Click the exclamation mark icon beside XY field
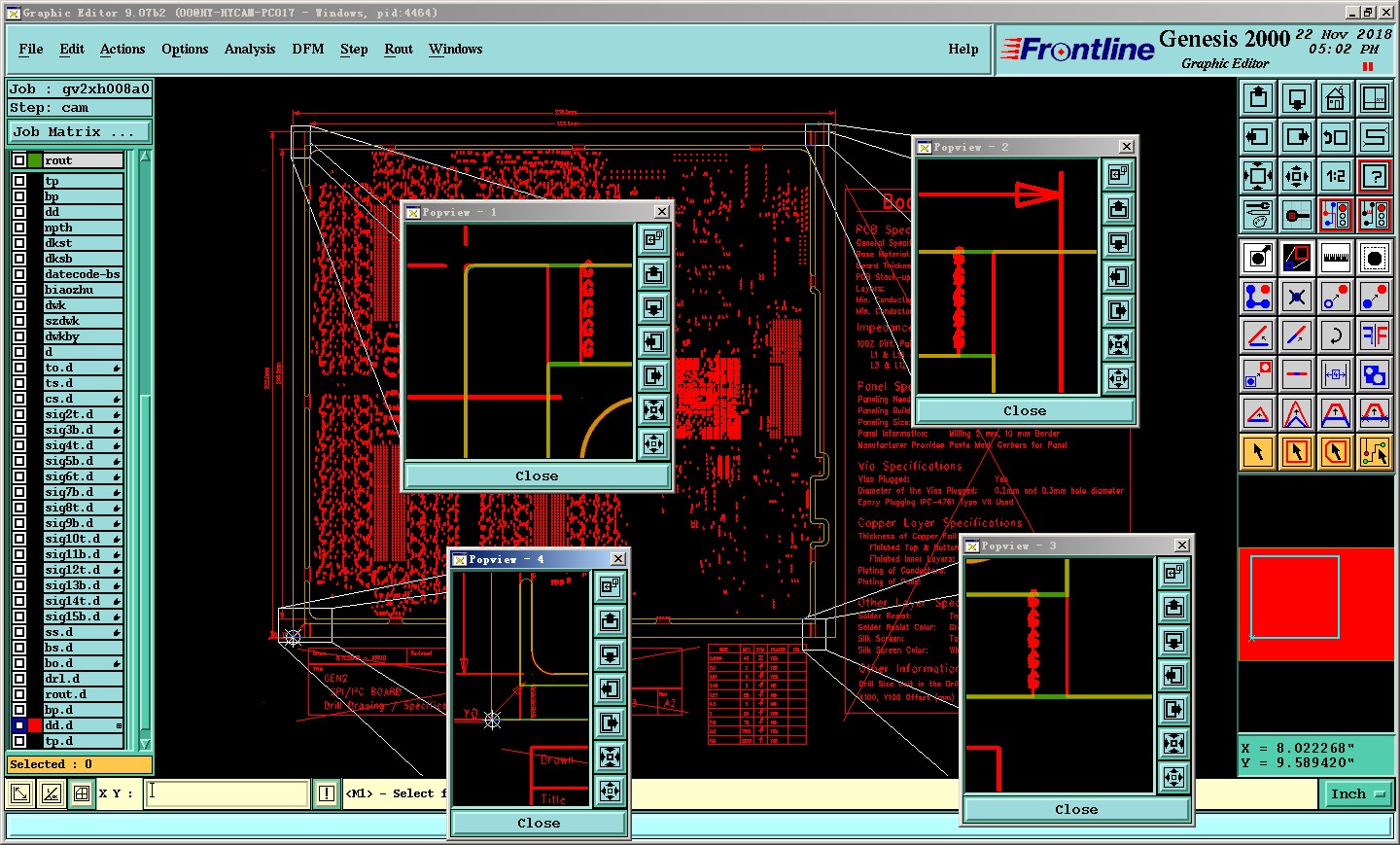 point(327,793)
